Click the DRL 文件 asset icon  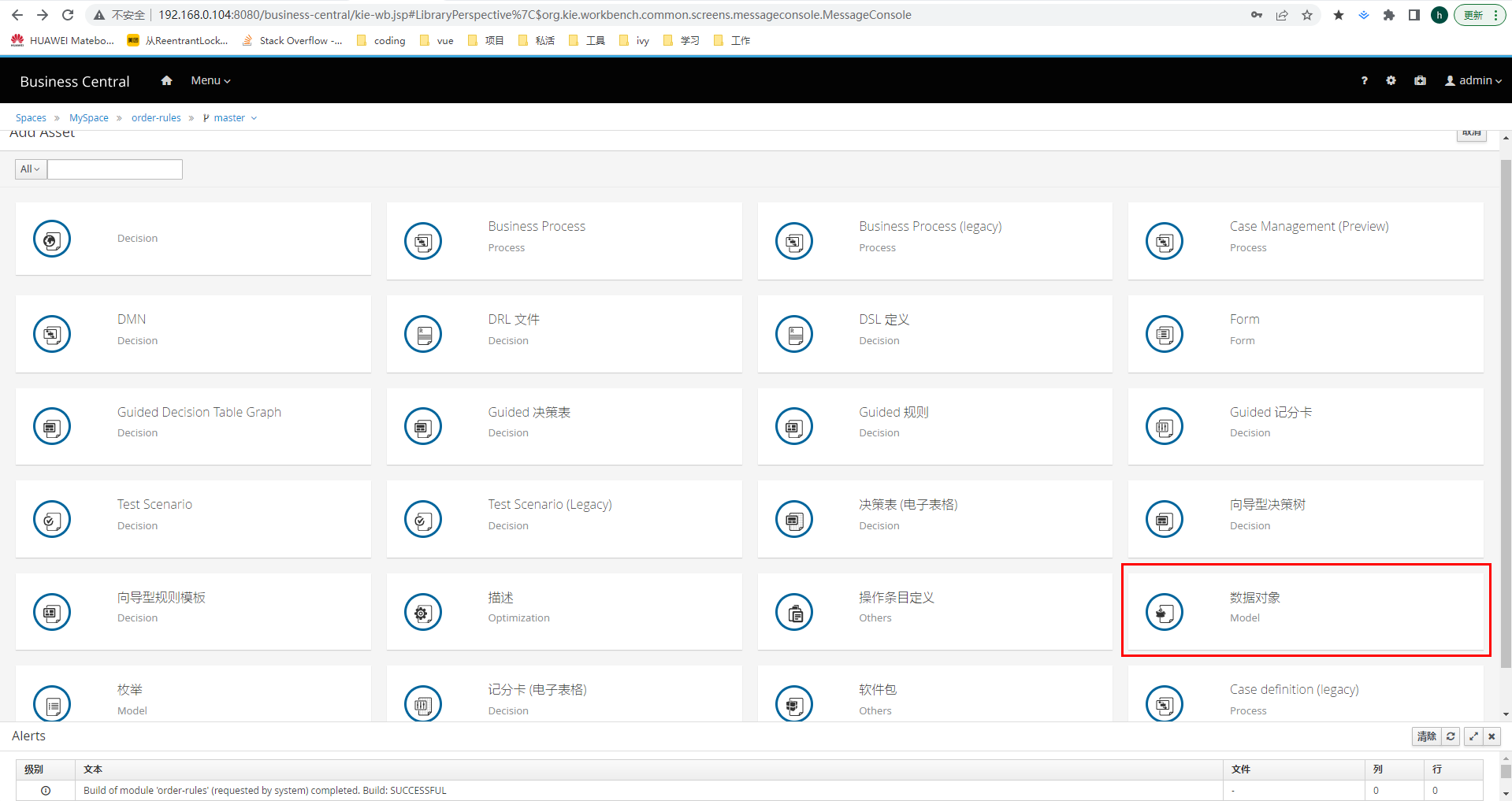(x=423, y=334)
